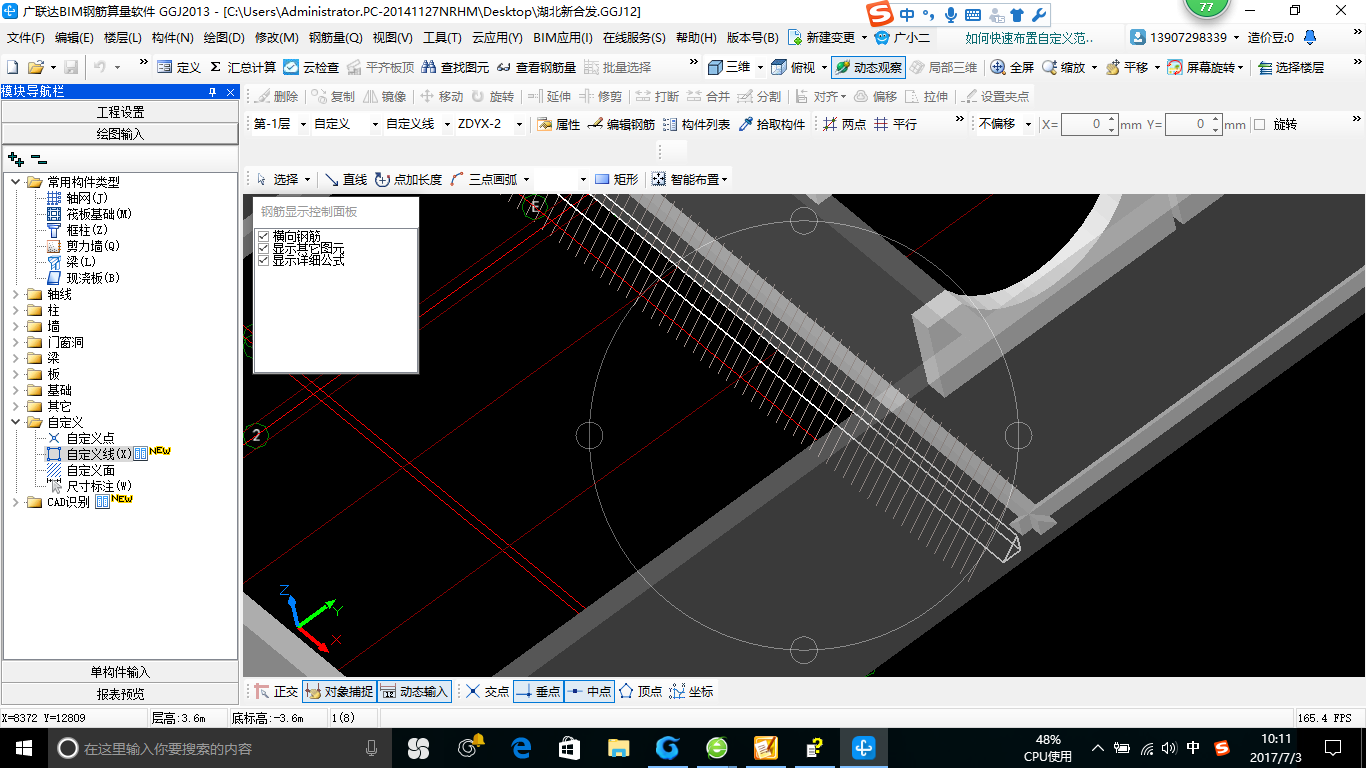Toggle 动态输入 mode
1366x768 pixels.
415,691
